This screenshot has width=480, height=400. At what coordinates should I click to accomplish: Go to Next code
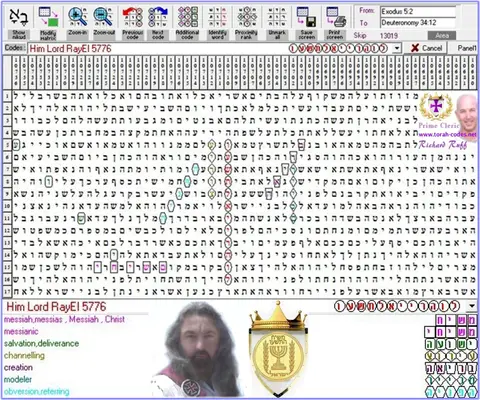pos(158,17)
